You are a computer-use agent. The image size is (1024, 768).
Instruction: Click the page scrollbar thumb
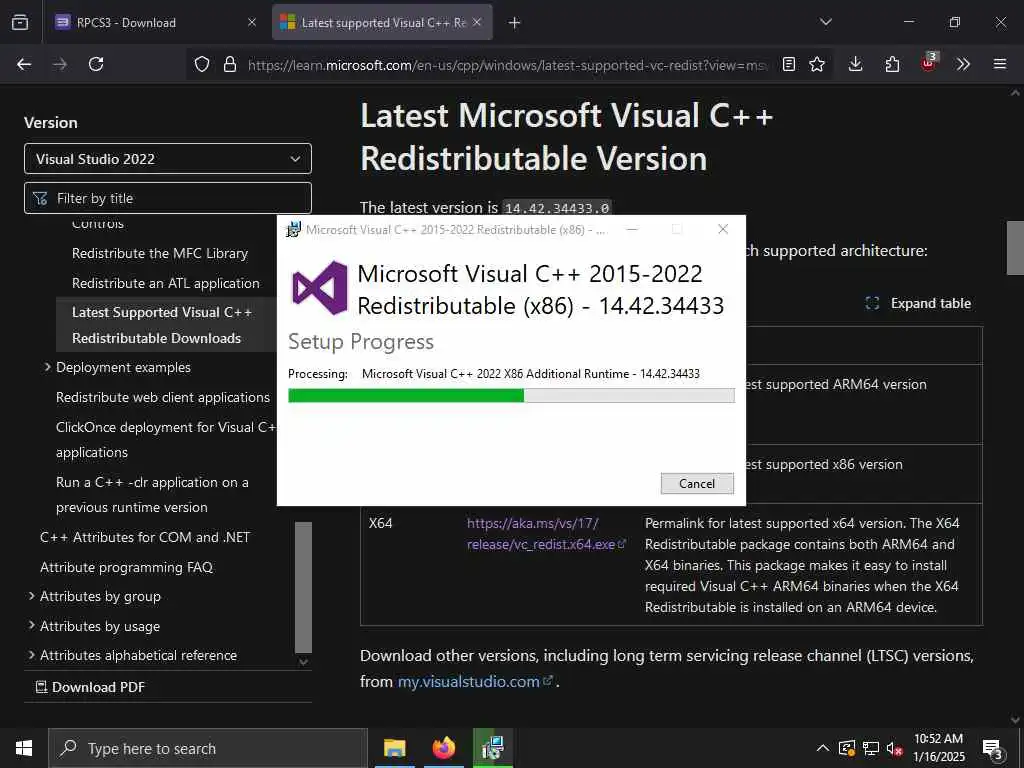1015,248
